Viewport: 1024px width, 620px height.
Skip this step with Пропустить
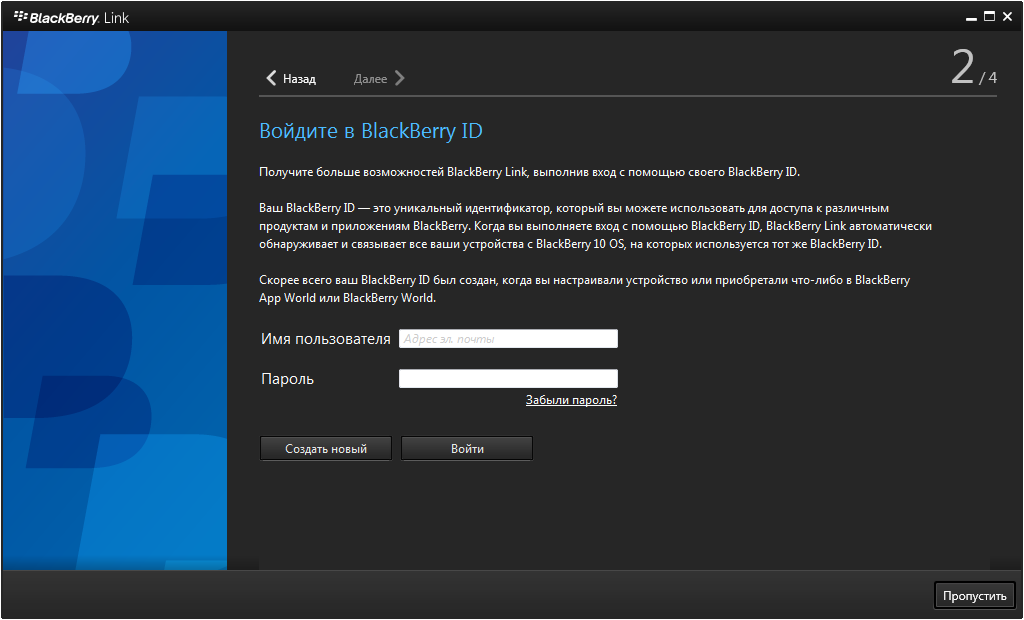pos(974,596)
